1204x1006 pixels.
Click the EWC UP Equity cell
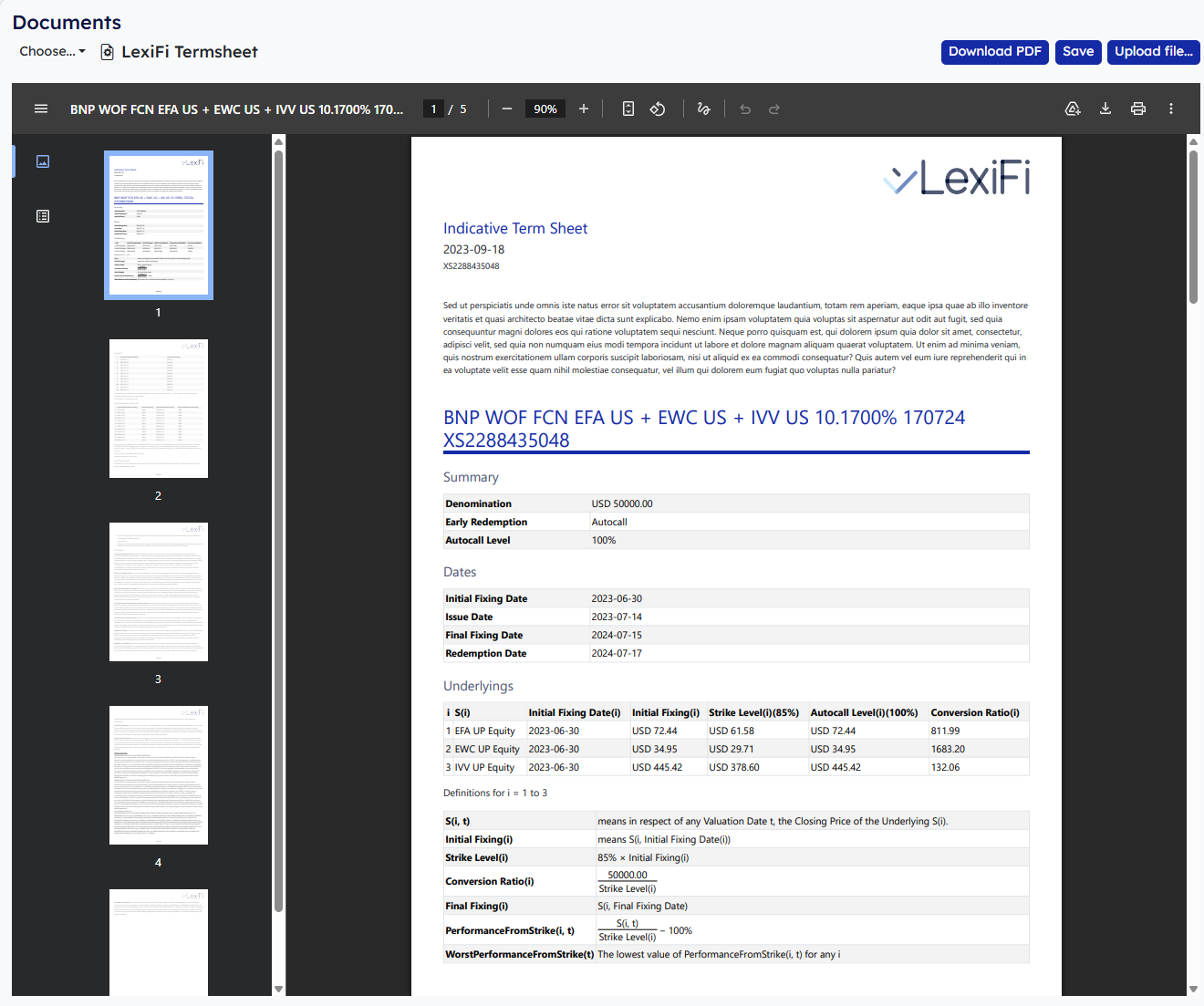487,749
